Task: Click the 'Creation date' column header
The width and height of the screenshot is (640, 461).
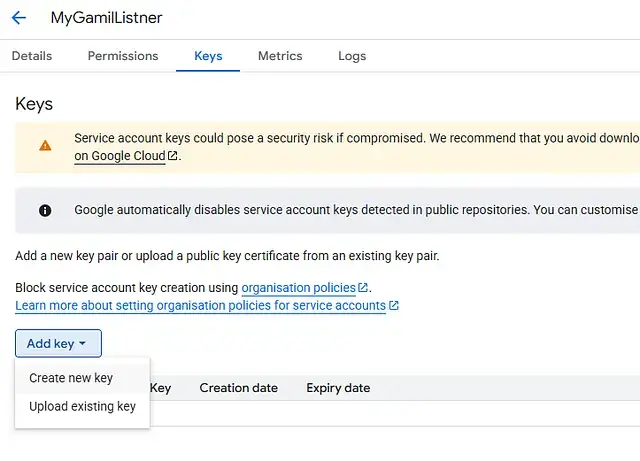Action: coord(238,388)
